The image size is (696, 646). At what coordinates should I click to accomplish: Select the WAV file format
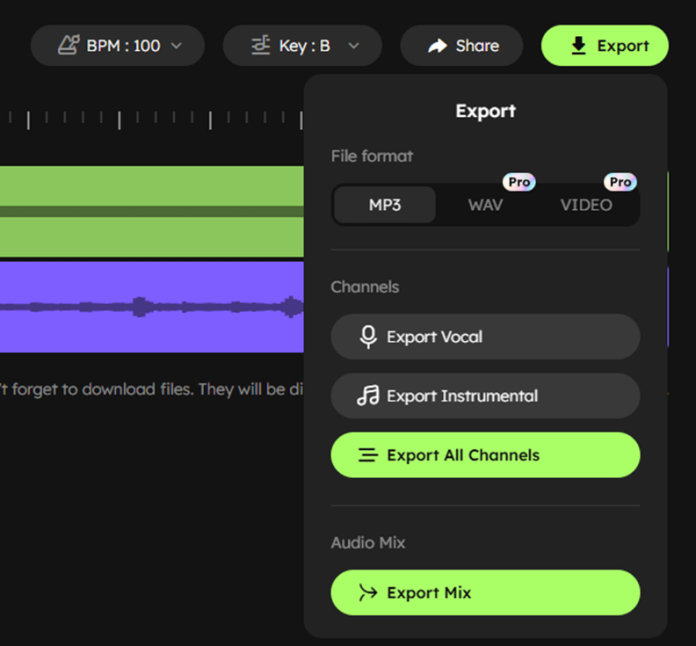tap(486, 205)
